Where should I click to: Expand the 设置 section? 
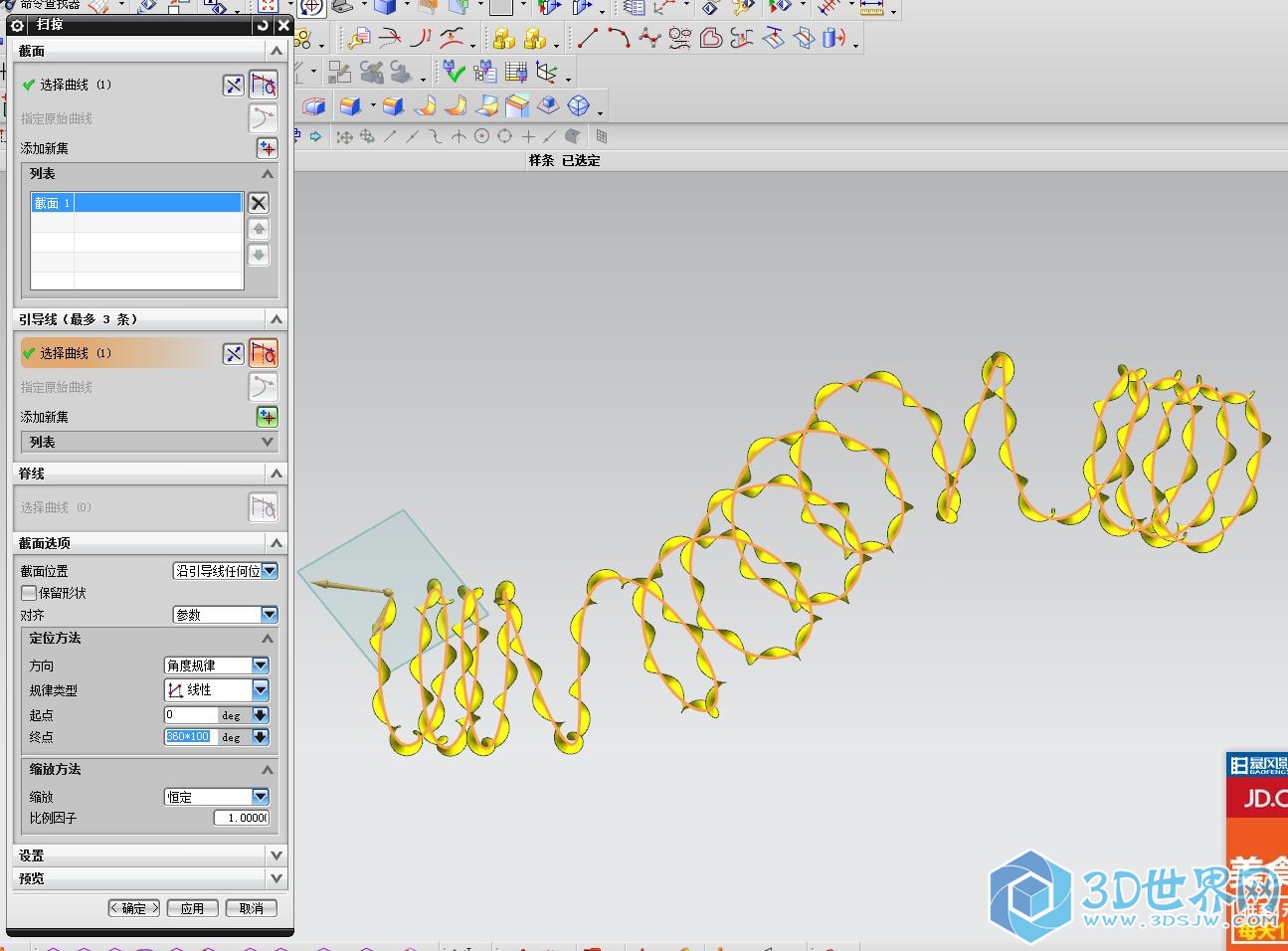click(x=276, y=856)
